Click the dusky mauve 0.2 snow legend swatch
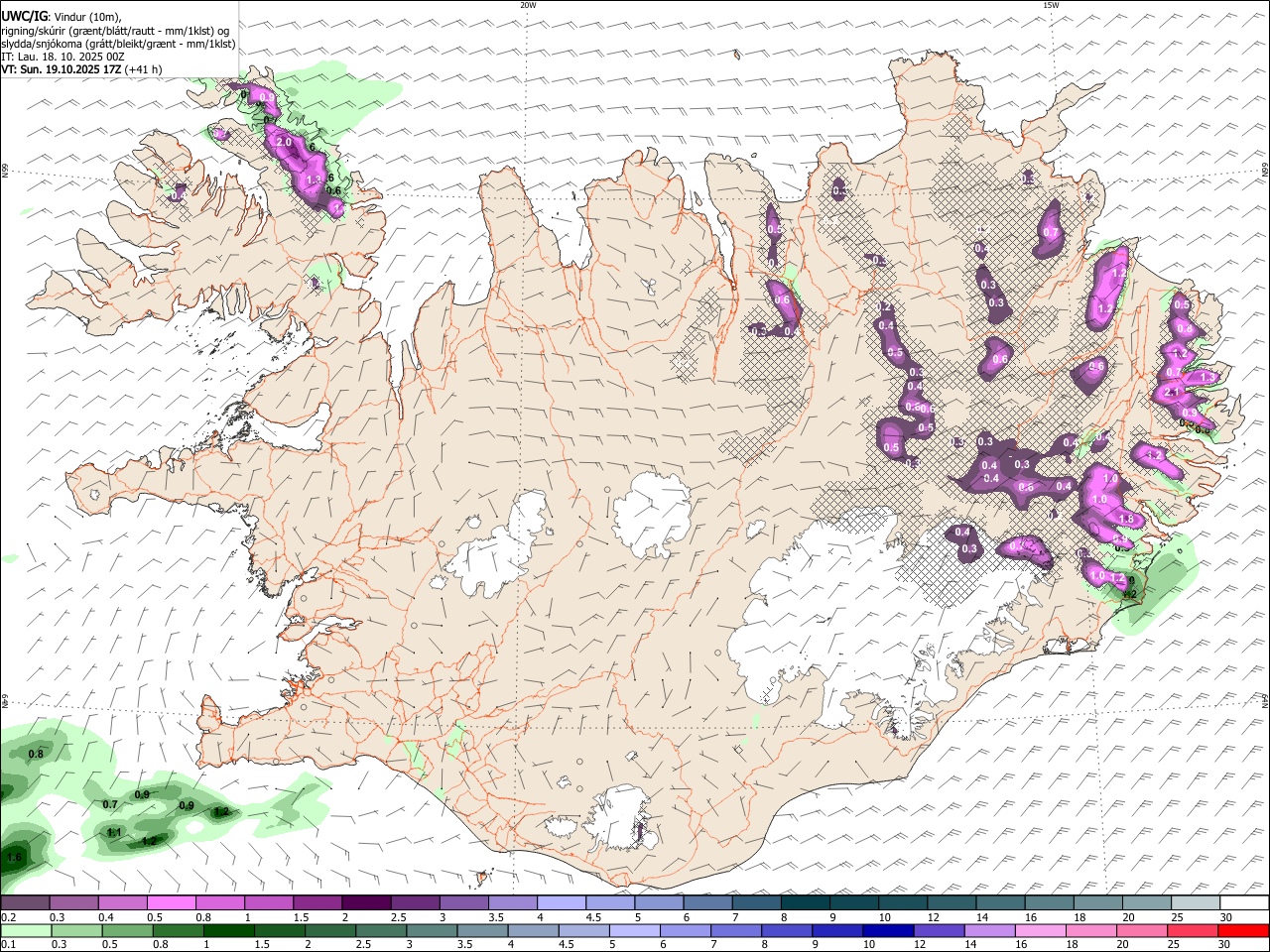1270x952 pixels. click(x=25, y=902)
